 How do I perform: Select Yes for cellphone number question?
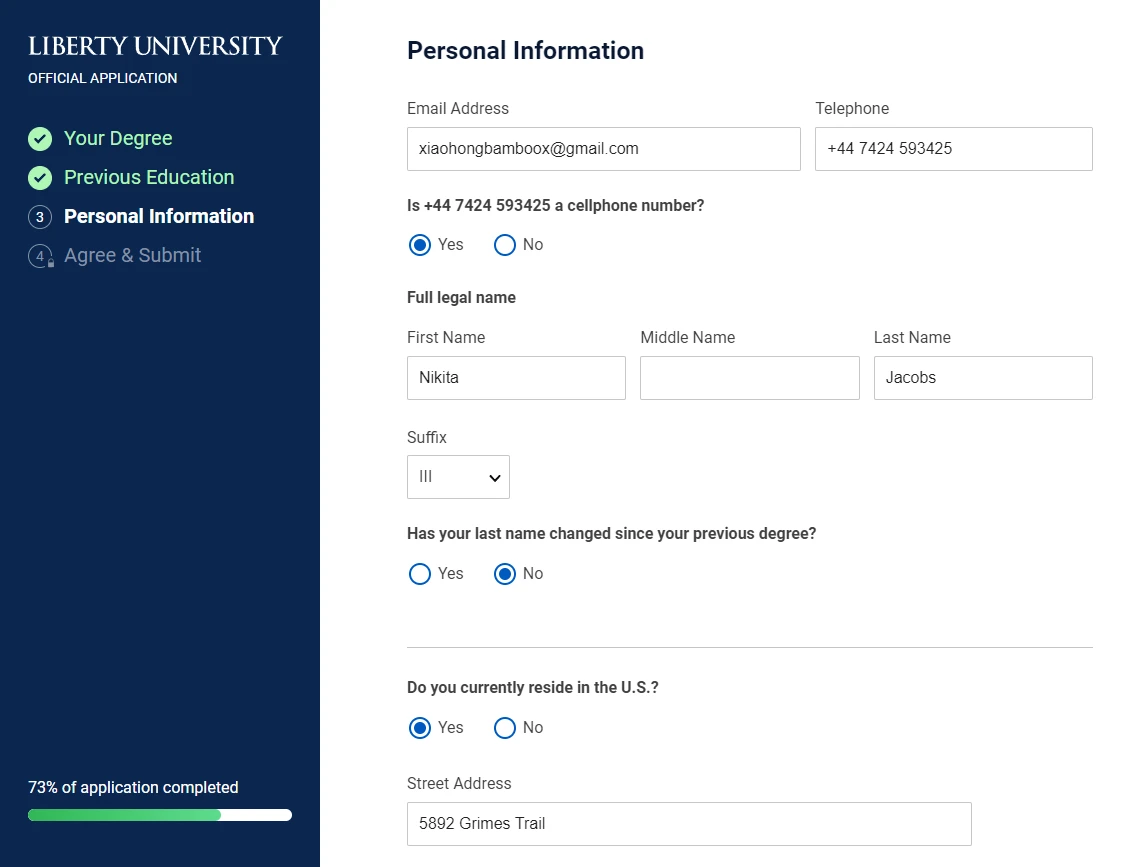click(420, 245)
